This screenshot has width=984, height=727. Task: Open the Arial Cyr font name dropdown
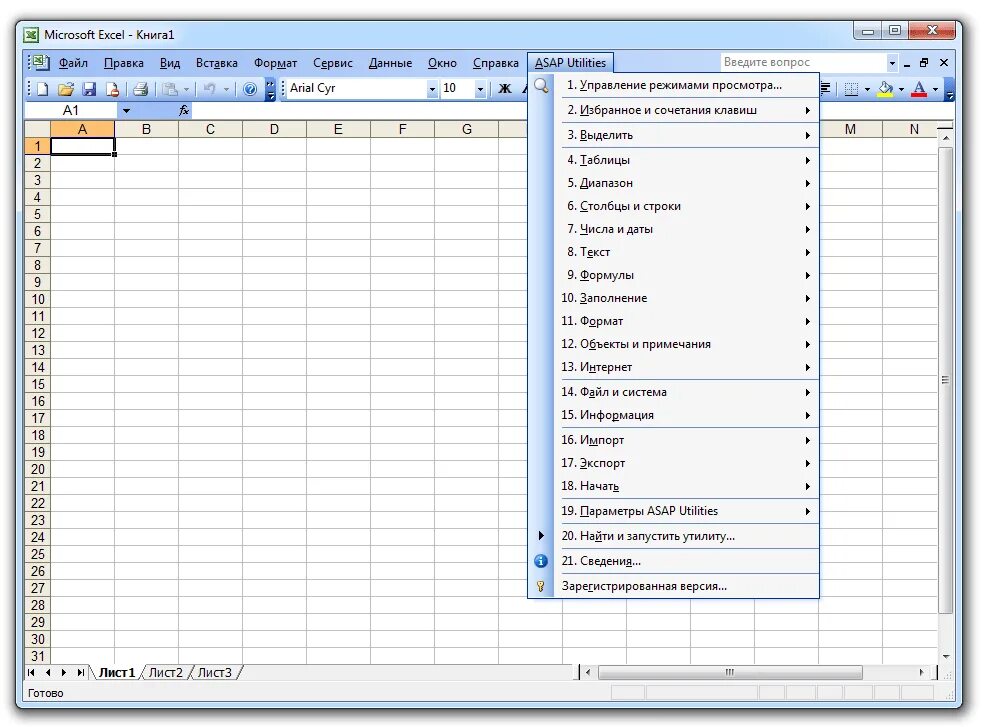click(x=432, y=90)
